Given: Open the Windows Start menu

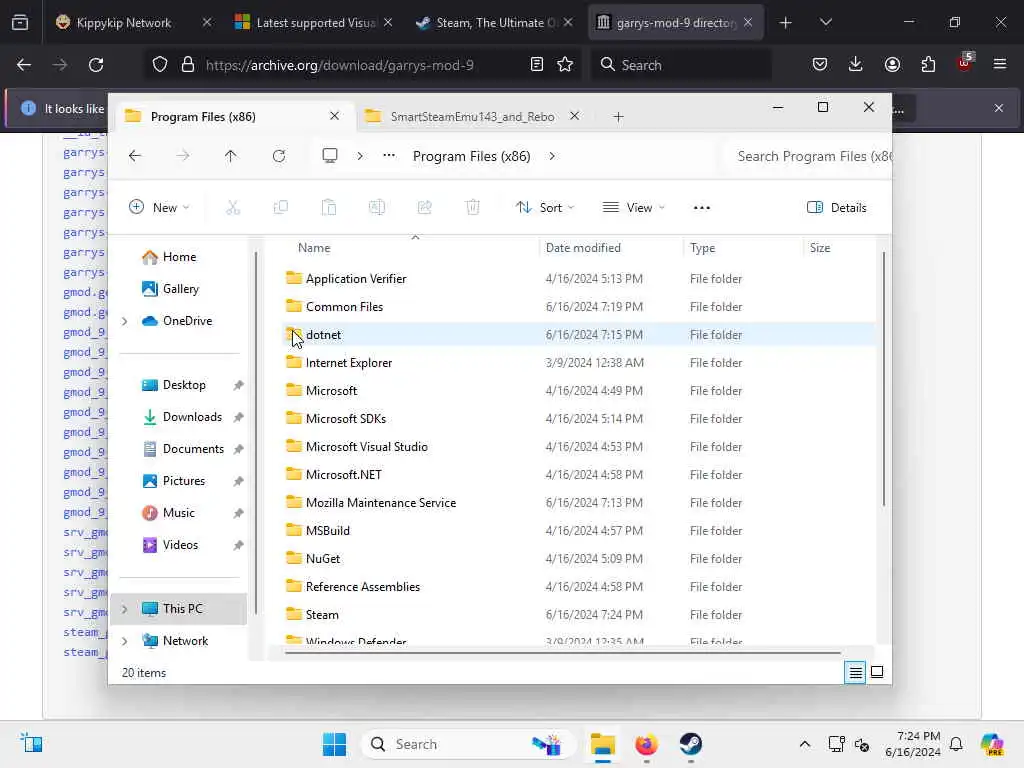Looking at the screenshot, I should 334,744.
